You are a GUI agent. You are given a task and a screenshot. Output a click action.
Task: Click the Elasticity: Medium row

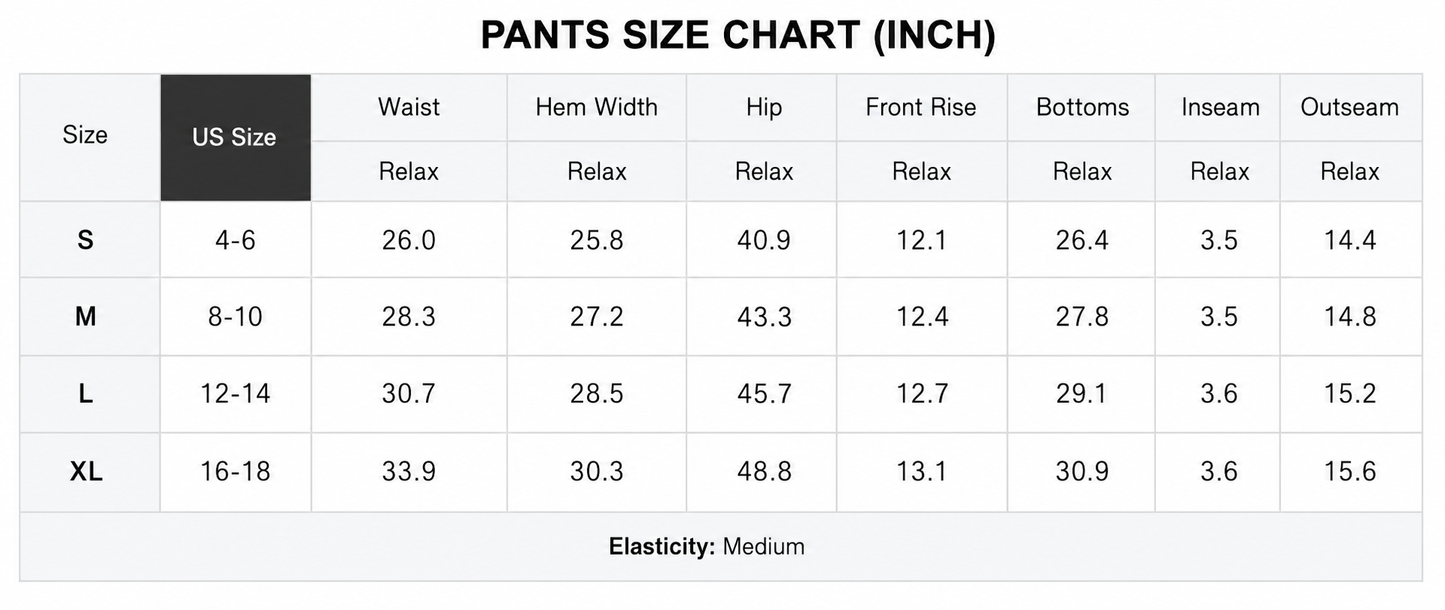point(721,547)
